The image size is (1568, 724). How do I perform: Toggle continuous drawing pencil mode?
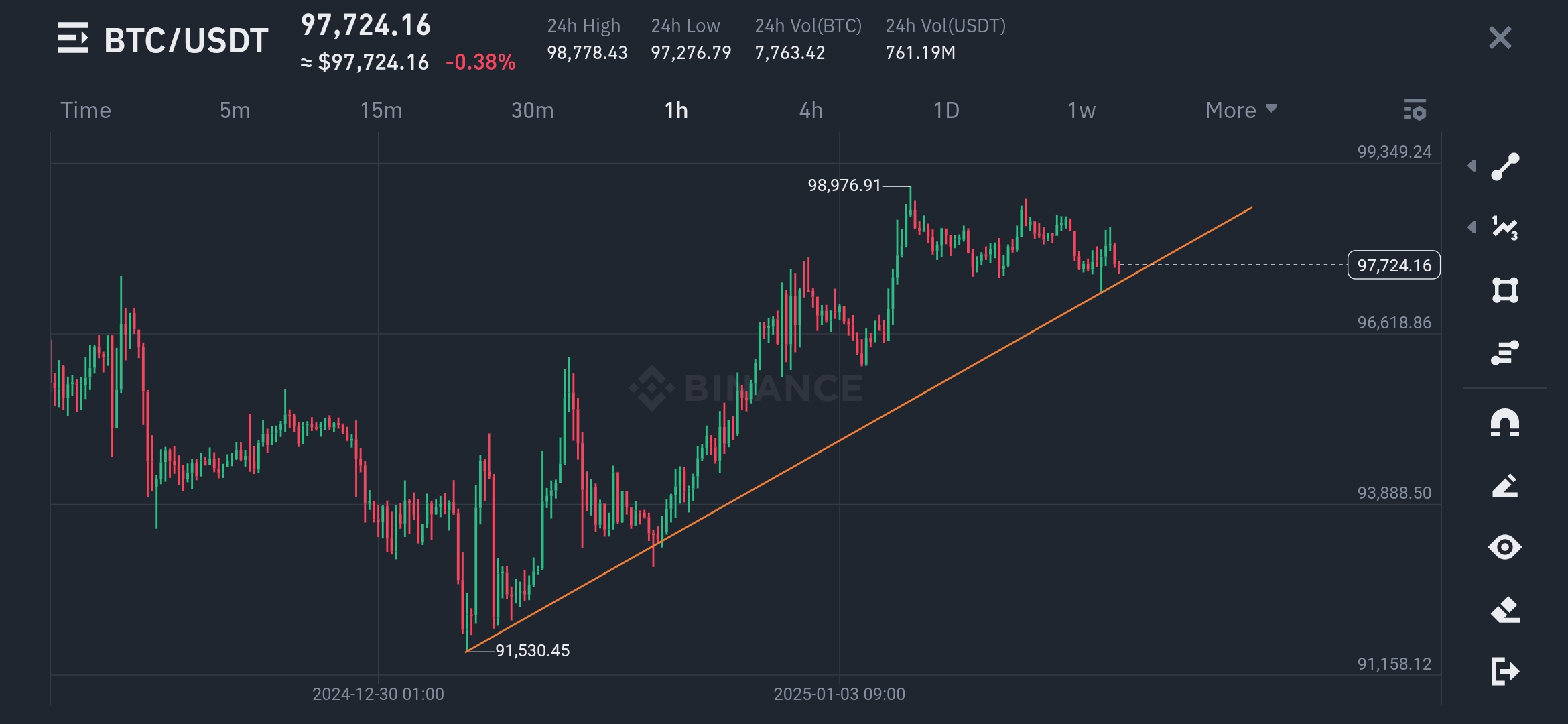pos(1505,485)
